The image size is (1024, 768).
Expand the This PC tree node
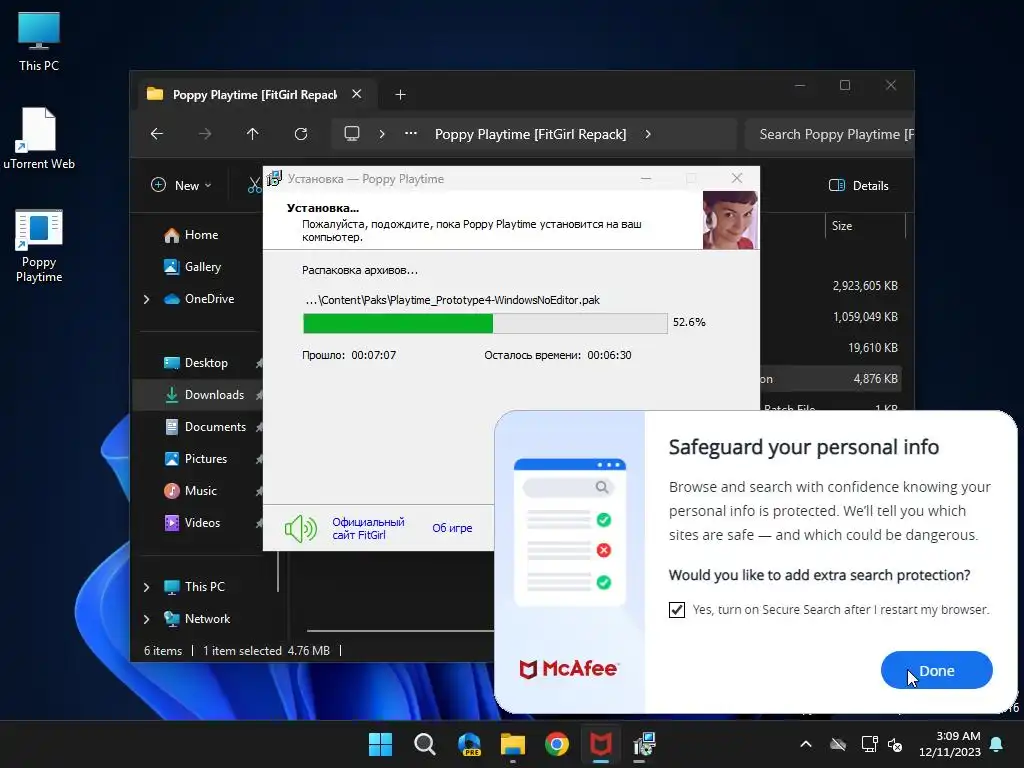[146, 587]
